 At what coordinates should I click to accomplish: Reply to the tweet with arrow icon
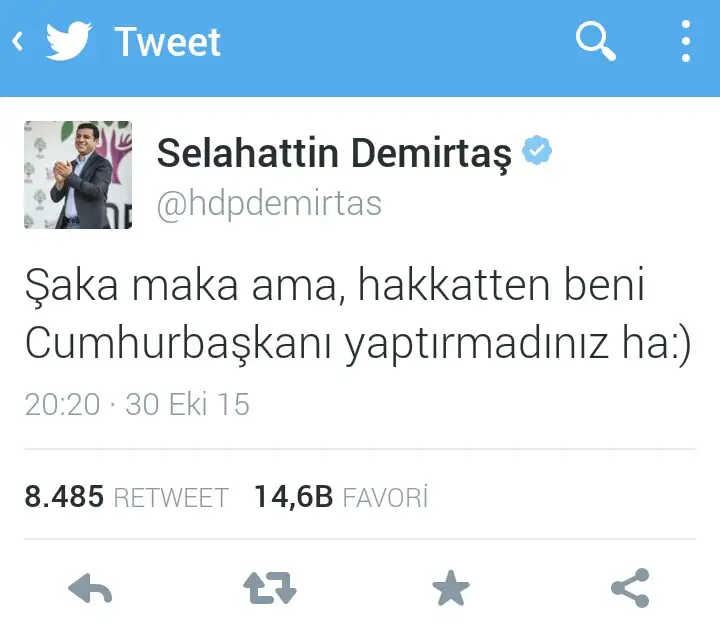(90, 588)
